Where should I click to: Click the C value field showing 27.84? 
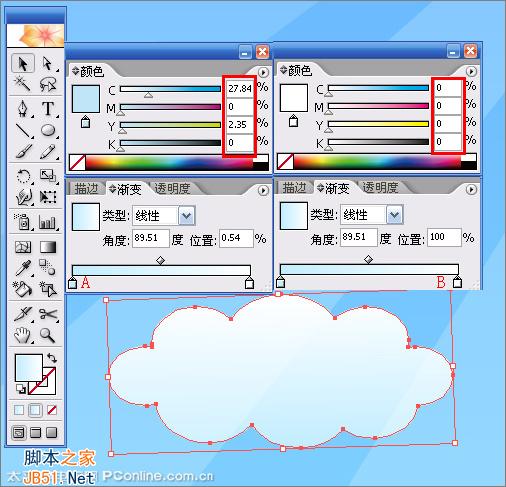click(x=240, y=89)
